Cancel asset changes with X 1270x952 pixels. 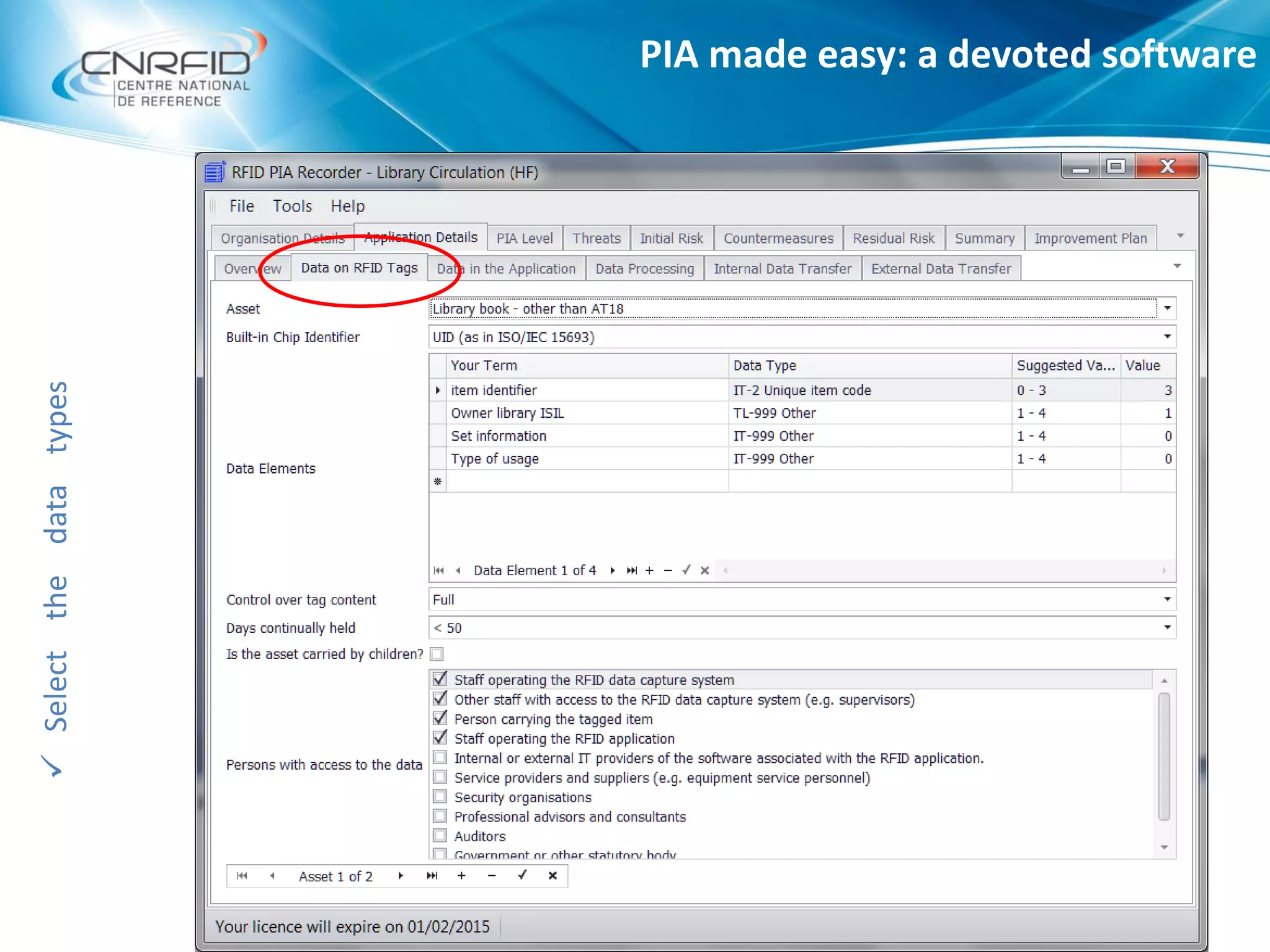553,876
